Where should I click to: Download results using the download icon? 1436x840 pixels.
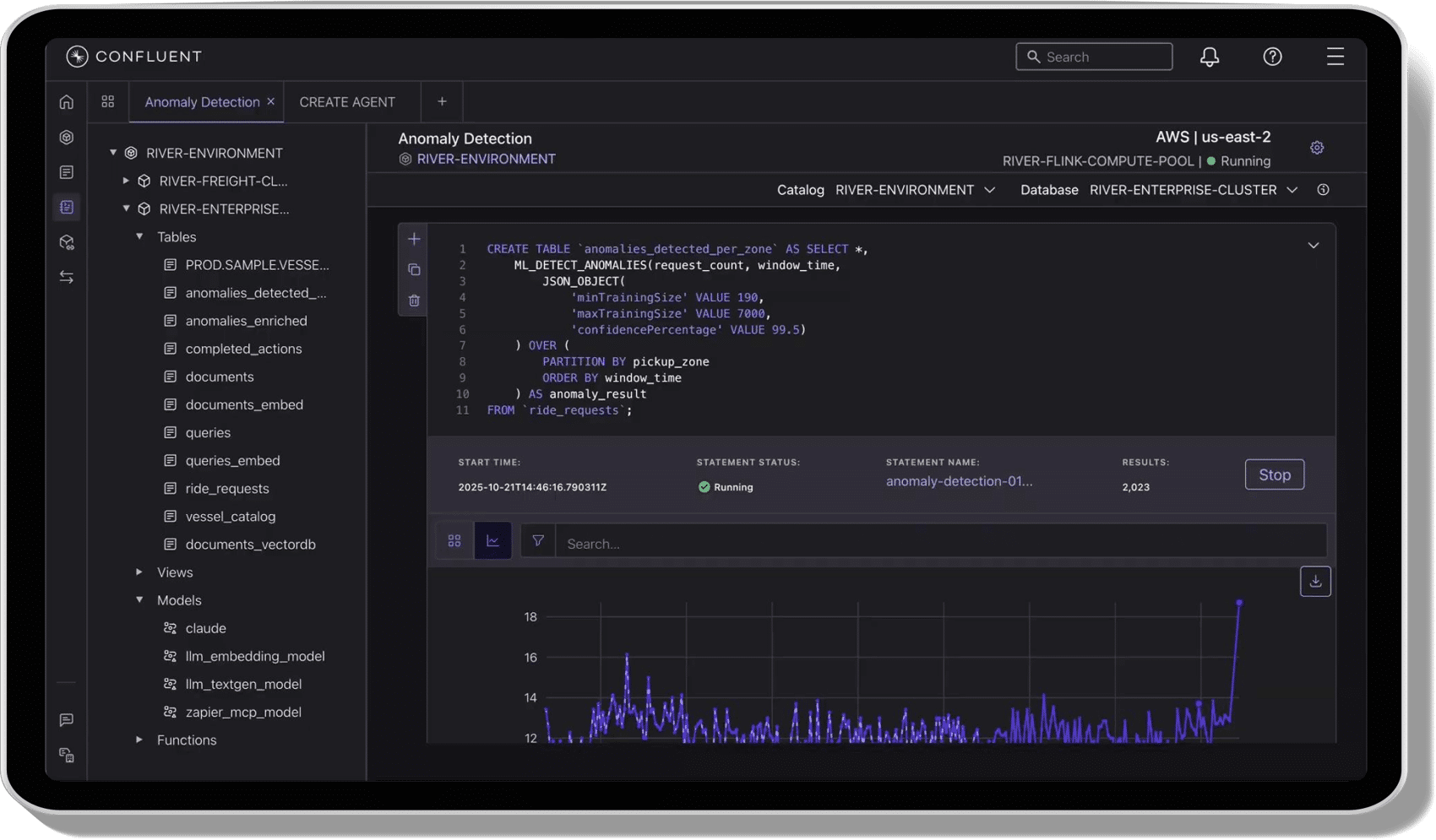[x=1315, y=581]
